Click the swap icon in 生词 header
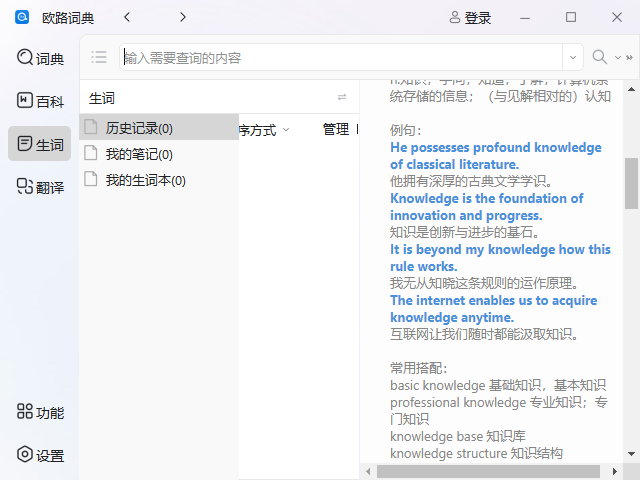 pos(342,97)
